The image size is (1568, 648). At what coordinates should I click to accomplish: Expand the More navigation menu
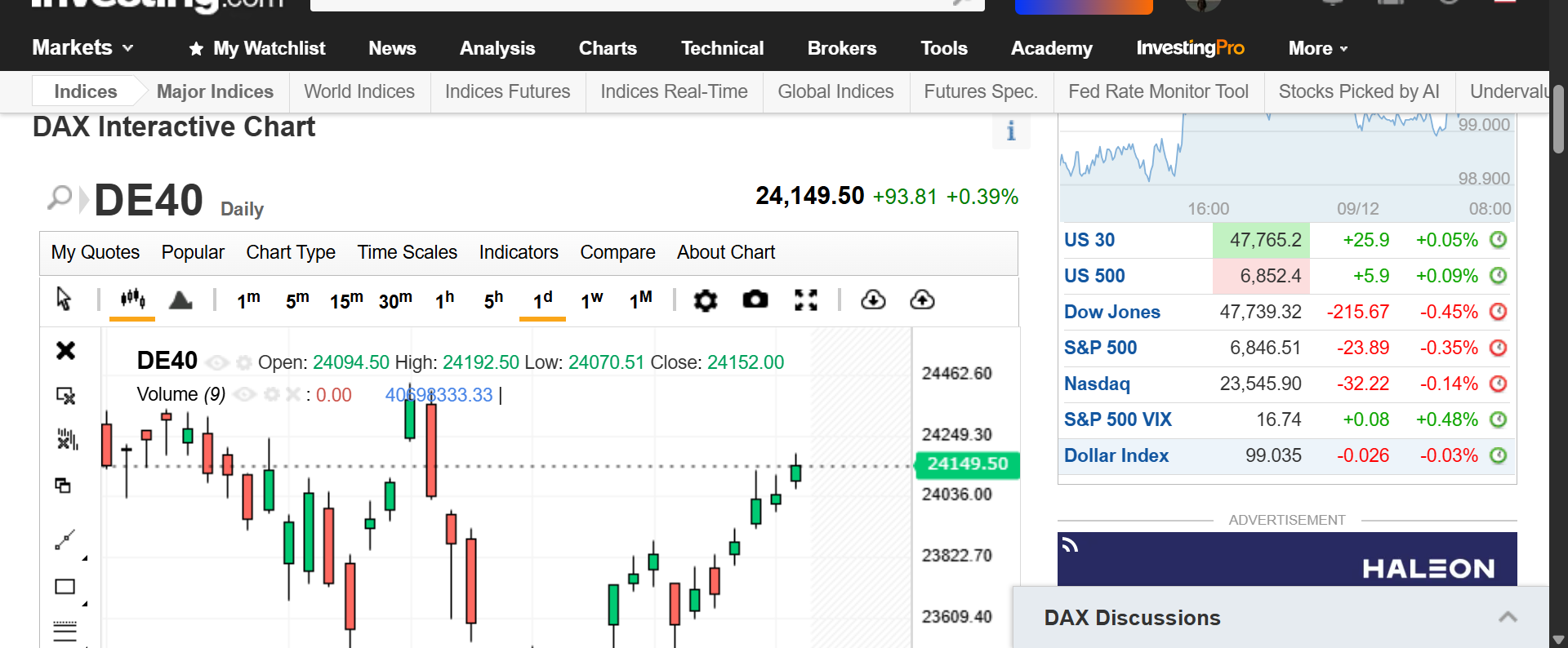click(1317, 48)
